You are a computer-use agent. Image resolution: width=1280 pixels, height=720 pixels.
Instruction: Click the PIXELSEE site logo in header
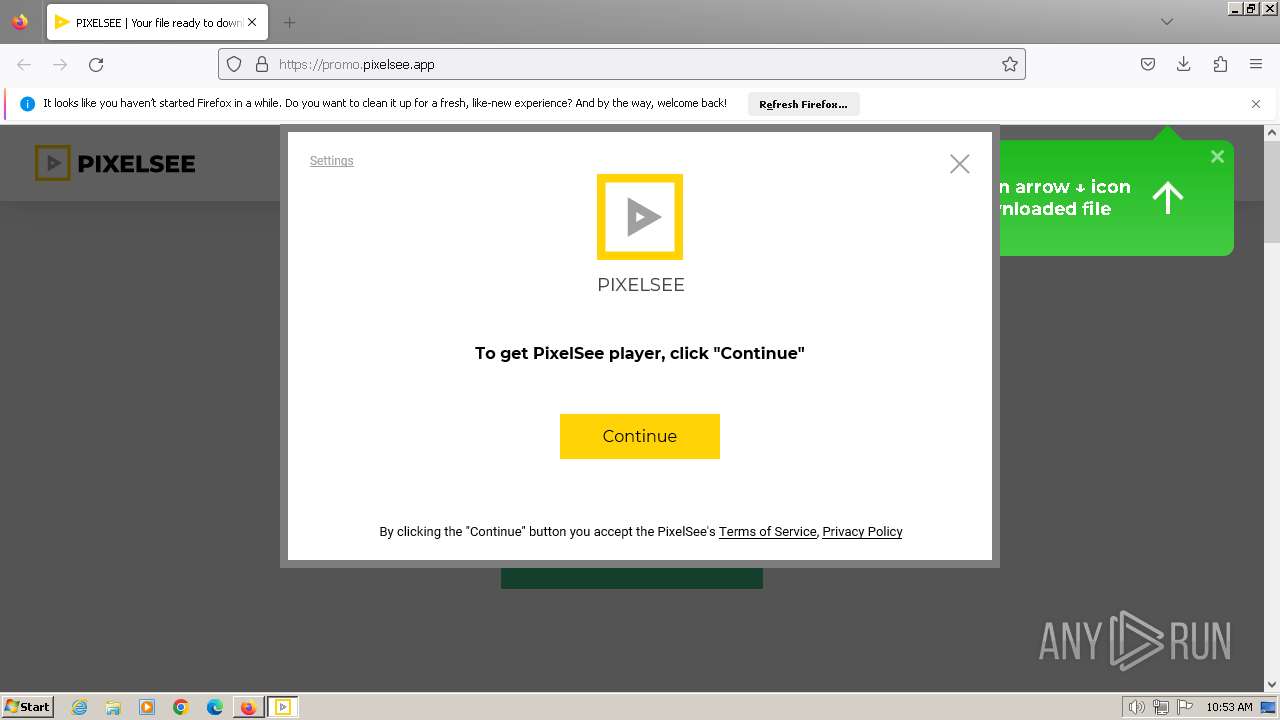click(x=115, y=164)
